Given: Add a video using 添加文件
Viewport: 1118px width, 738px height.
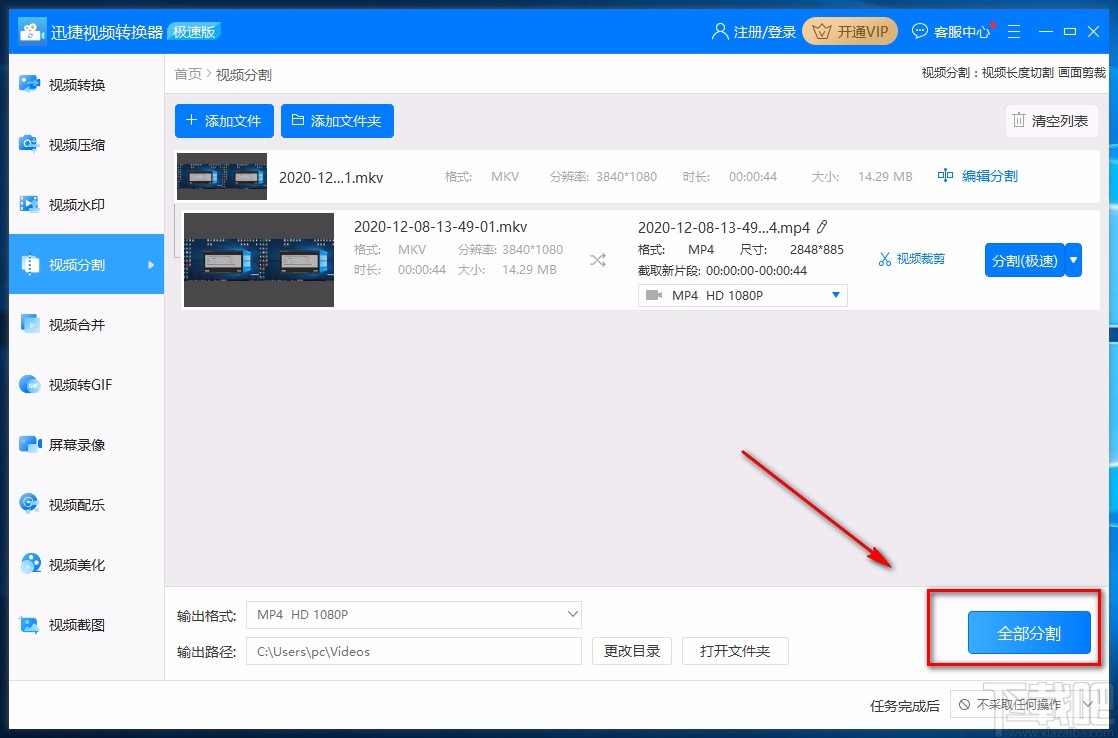Looking at the screenshot, I should pyautogui.click(x=223, y=121).
